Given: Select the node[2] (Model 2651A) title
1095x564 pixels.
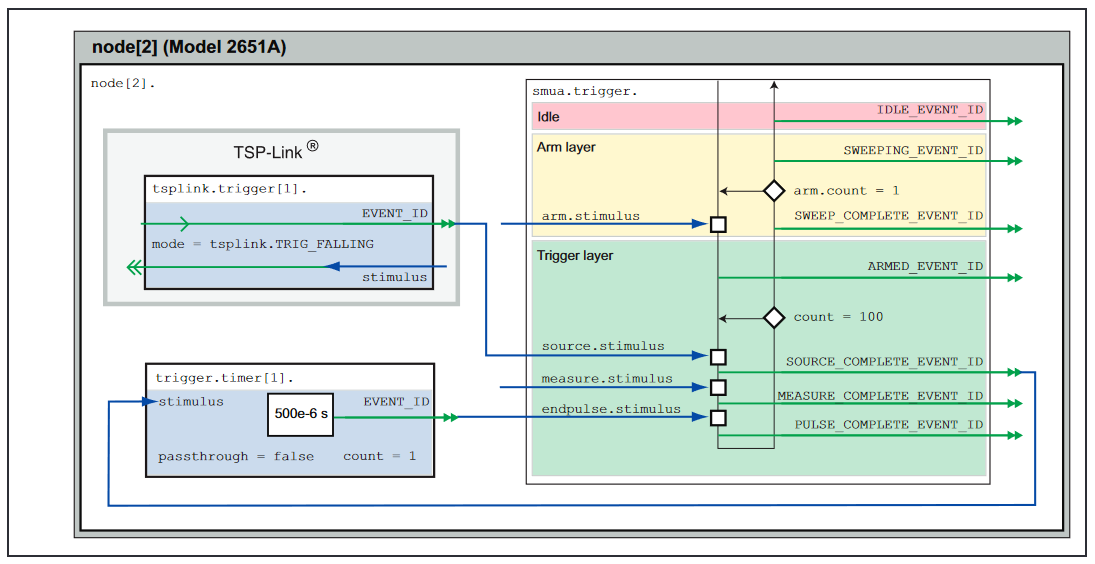Looking at the screenshot, I should (x=189, y=47).
